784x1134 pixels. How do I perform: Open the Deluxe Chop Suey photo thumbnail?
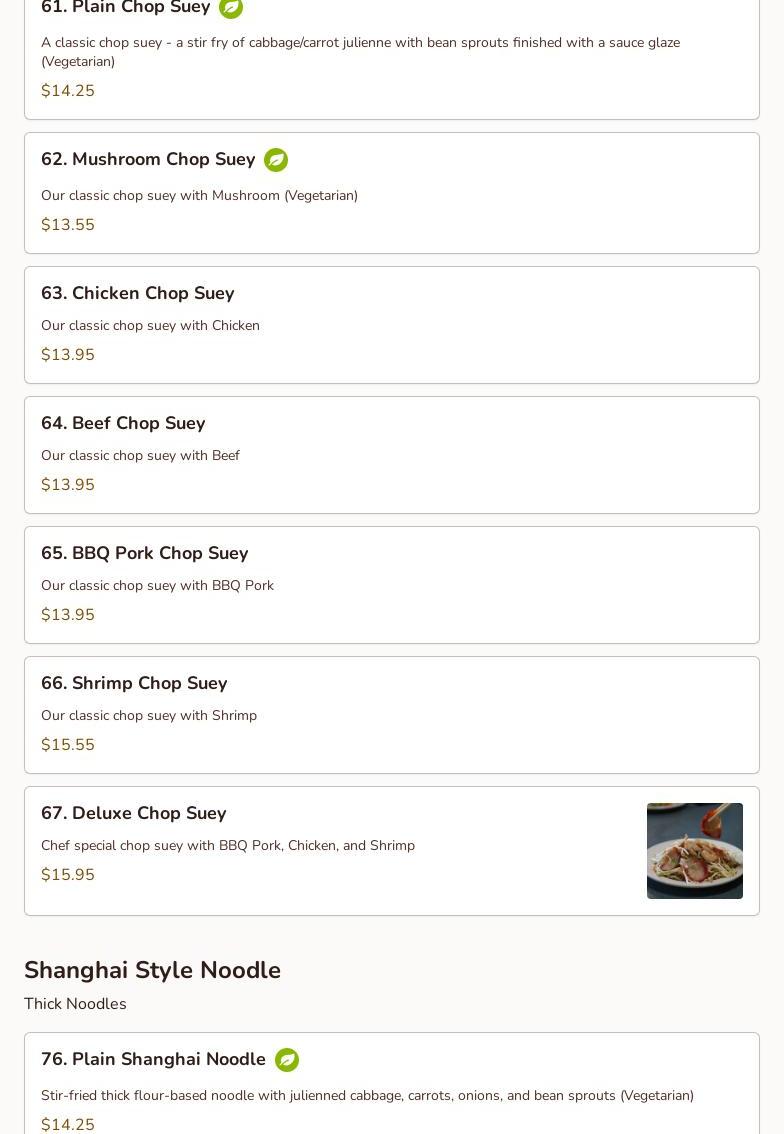[694, 851]
